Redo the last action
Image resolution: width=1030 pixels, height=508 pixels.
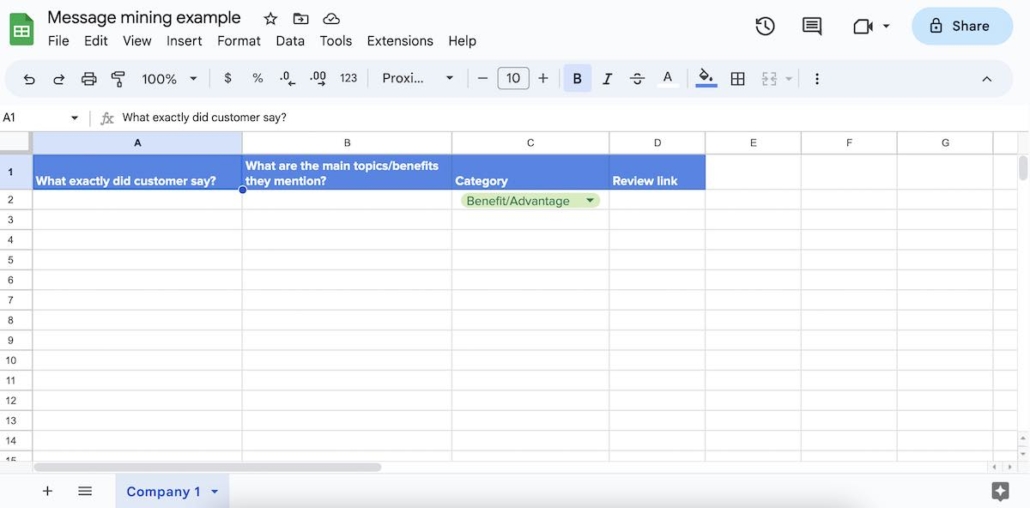[59, 79]
